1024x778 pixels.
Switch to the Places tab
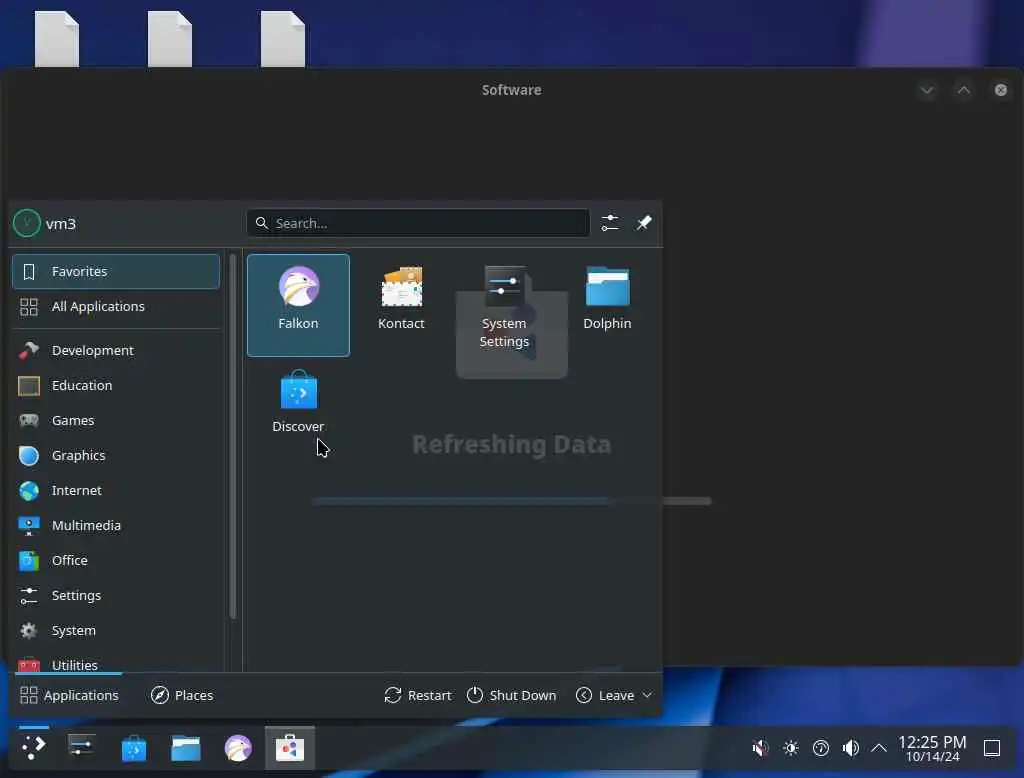coord(182,695)
